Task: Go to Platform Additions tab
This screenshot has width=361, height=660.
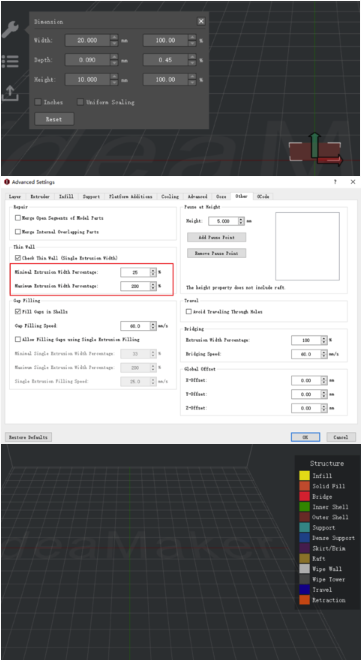Action: pos(131,197)
